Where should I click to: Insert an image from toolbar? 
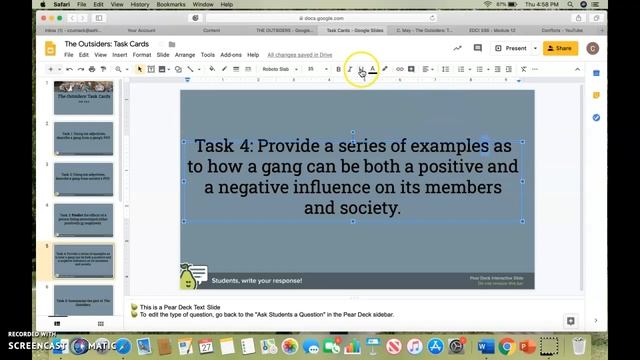click(162, 69)
